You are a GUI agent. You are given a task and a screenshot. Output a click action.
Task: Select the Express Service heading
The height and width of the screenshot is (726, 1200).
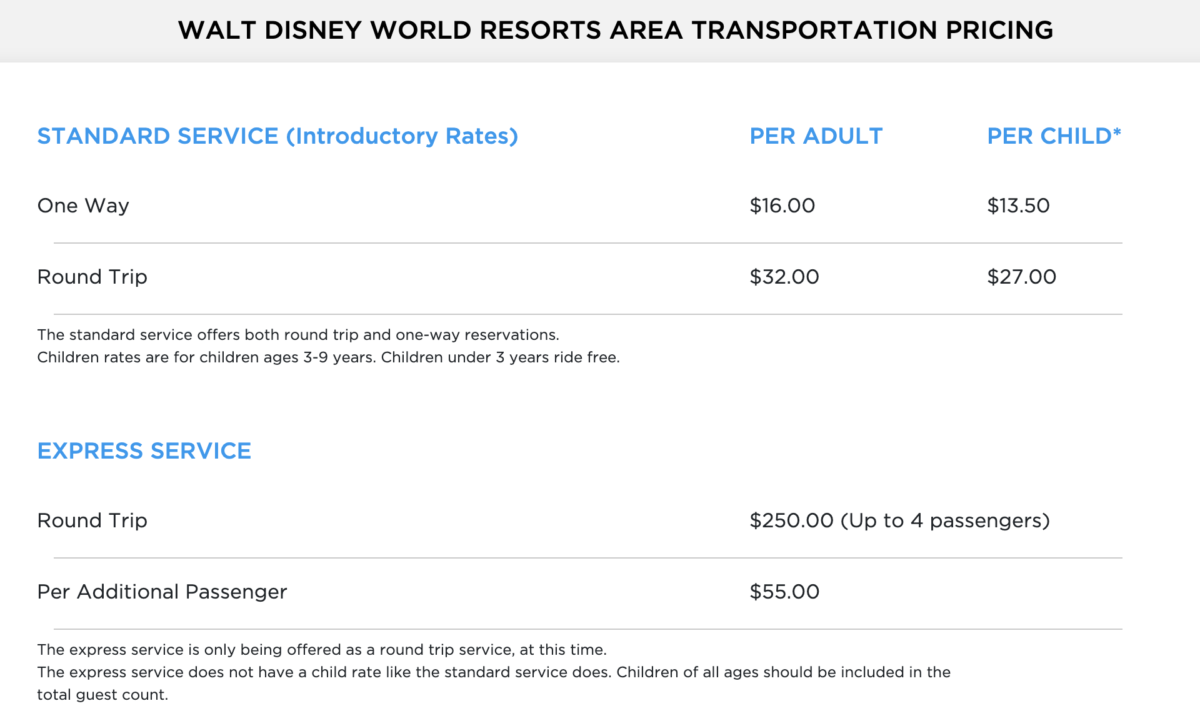coord(144,451)
